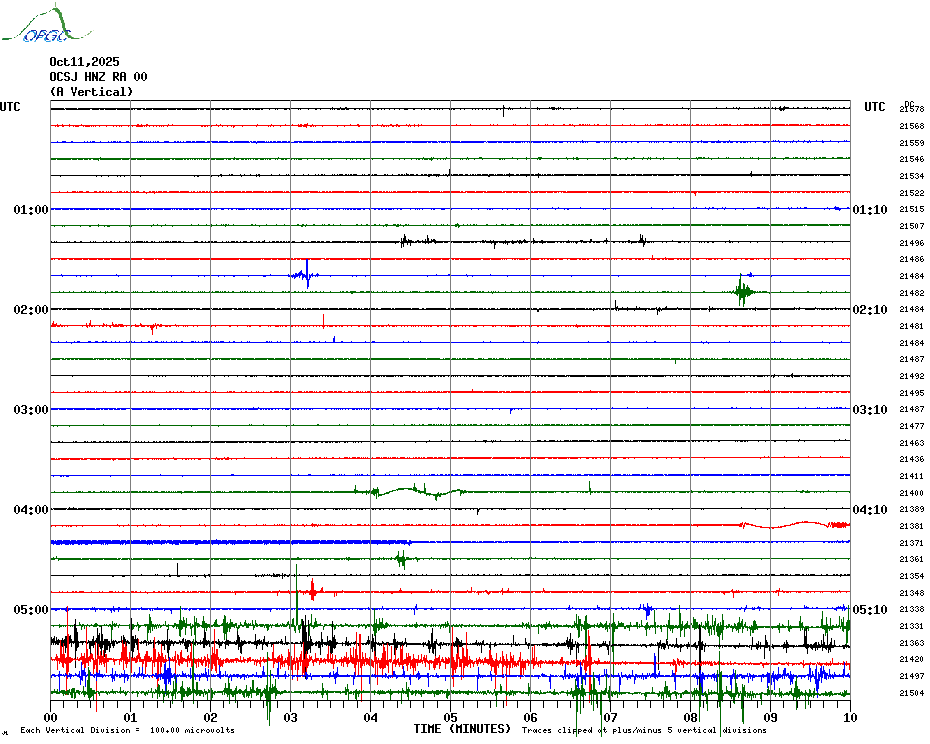Select the 10 minute tick on bottom axis
Image resolution: width=930 pixels, height=744 pixels.
849,717
